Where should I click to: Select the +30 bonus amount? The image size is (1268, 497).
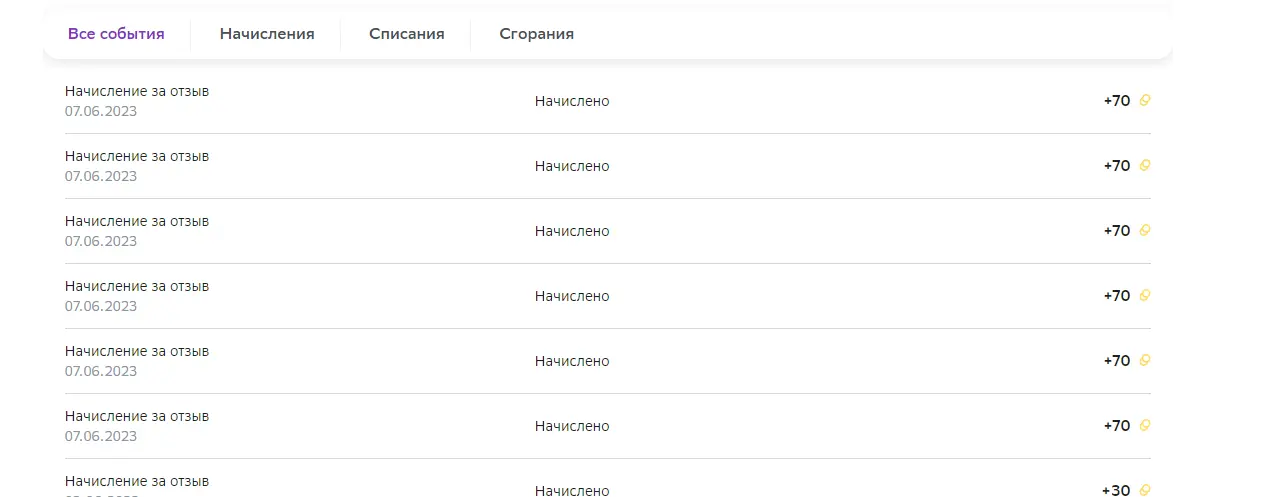[x=1116, y=490]
